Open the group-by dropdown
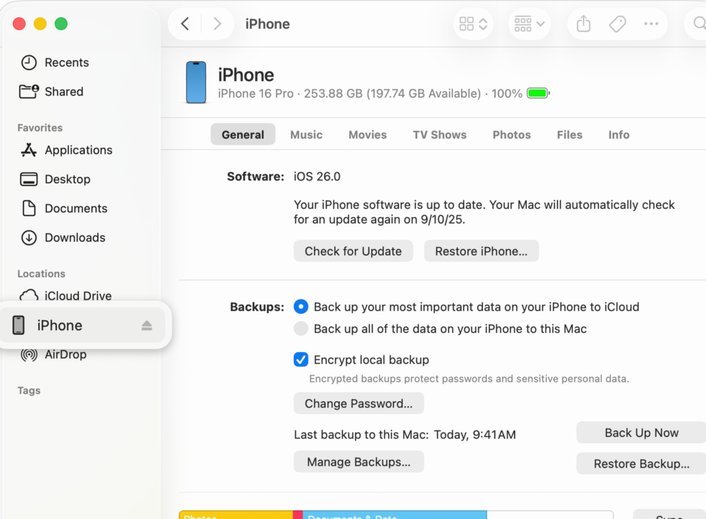The height and width of the screenshot is (519, 706). point(529,24)
